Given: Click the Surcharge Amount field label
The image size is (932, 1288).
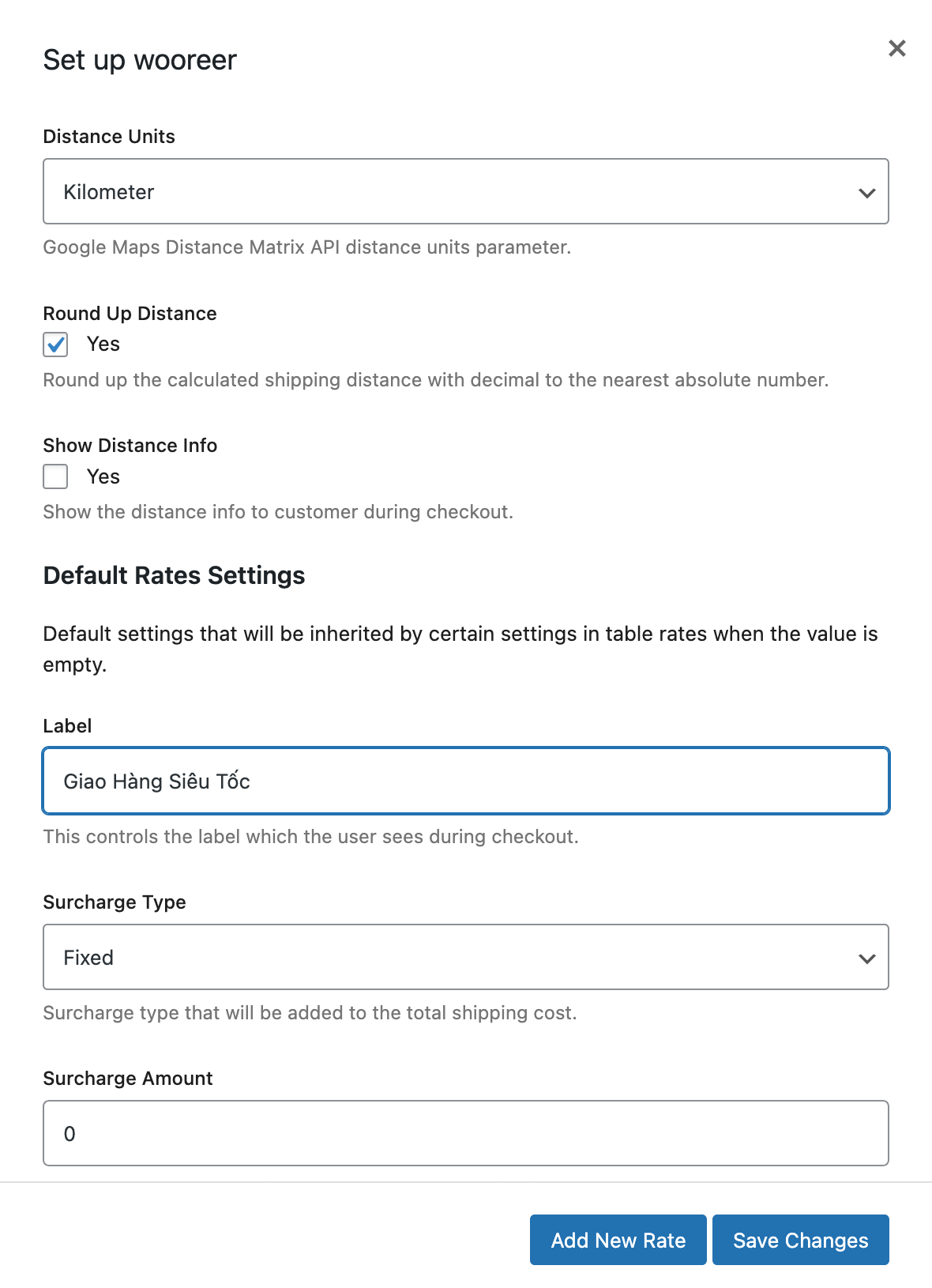Looking at the screenshot, I should point(128,1079).
